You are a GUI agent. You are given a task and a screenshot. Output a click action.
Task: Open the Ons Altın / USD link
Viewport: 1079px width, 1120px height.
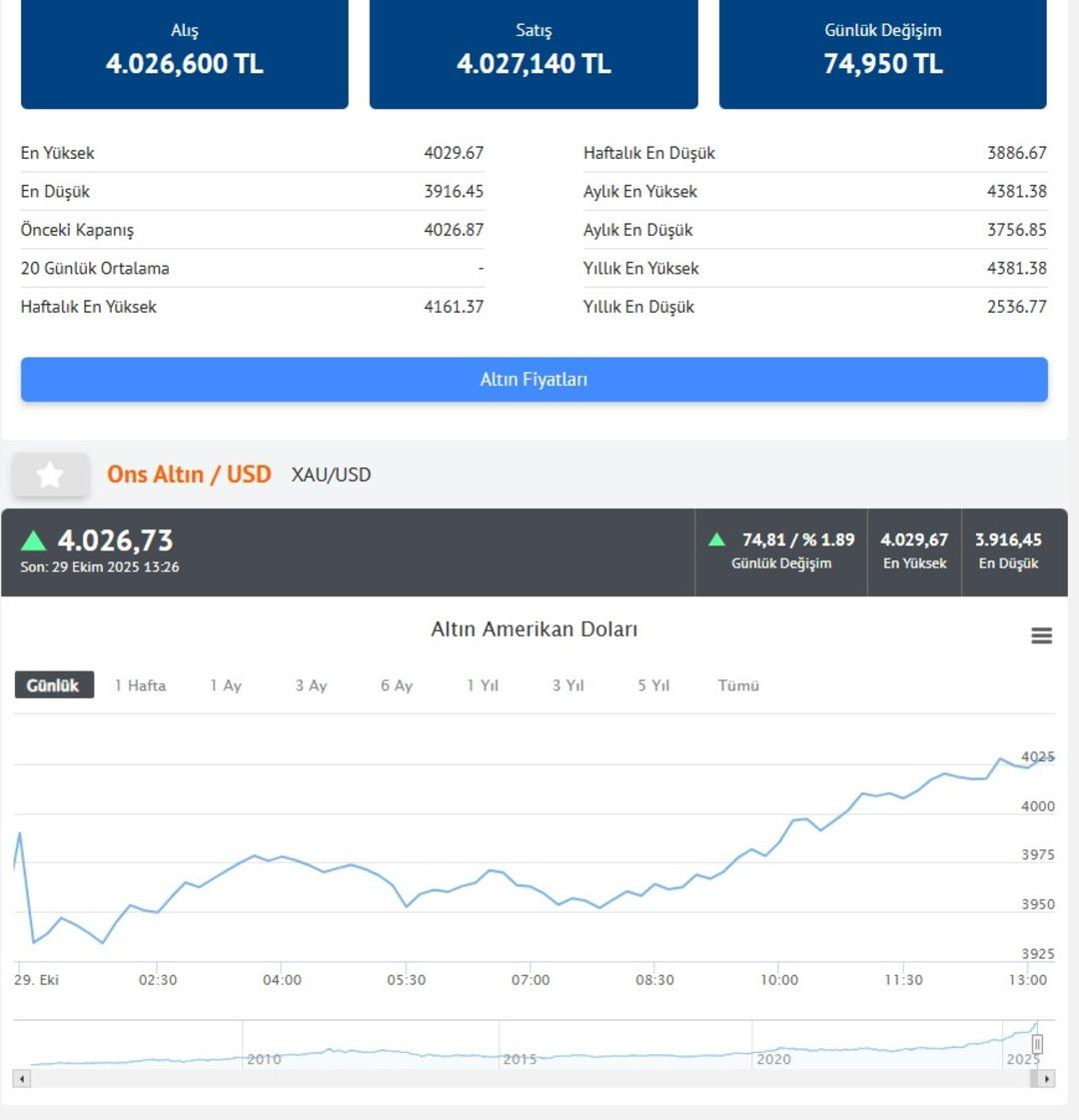189,474
